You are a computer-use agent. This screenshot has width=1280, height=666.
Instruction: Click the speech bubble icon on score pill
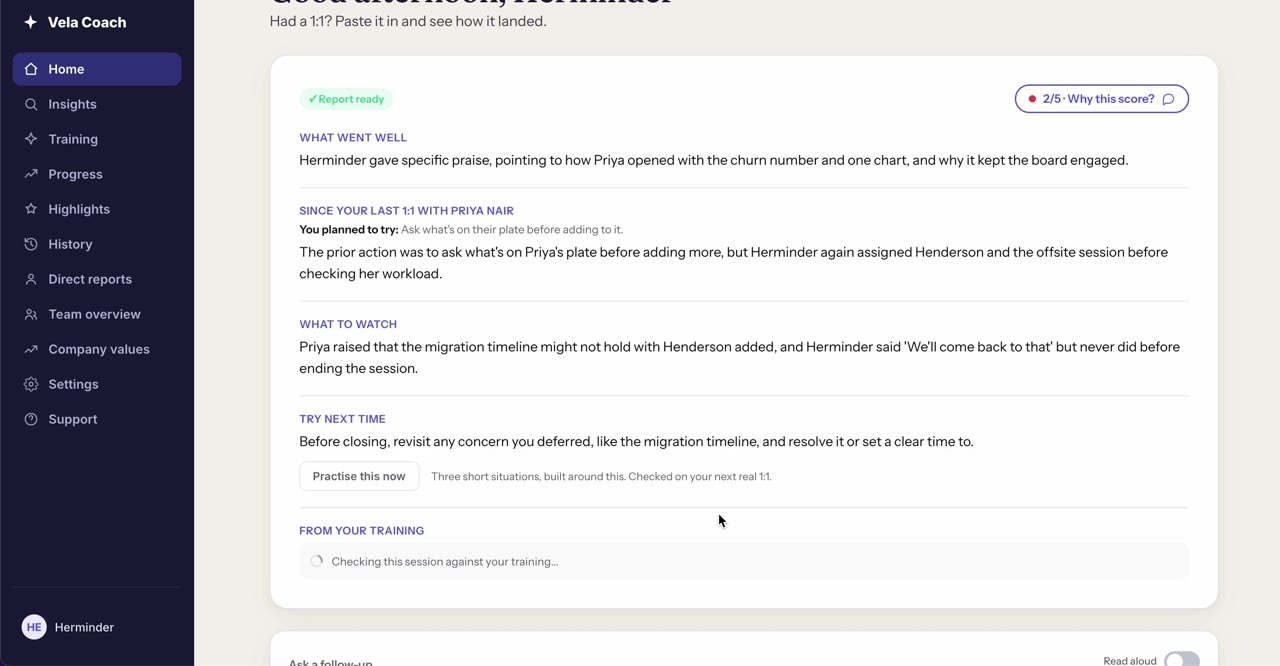pyautogui.click(x=1168, y=99)
